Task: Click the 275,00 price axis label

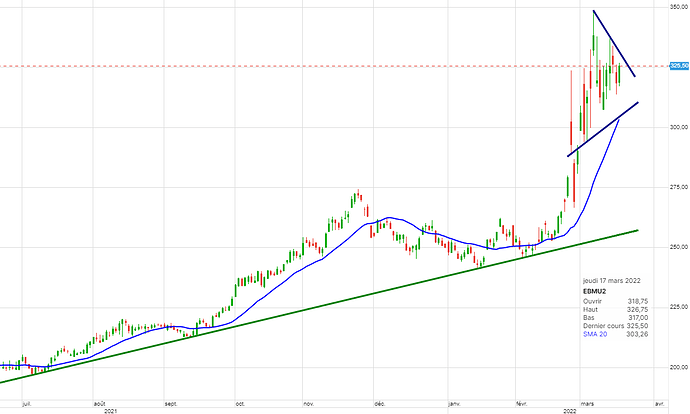Action: 679,187
